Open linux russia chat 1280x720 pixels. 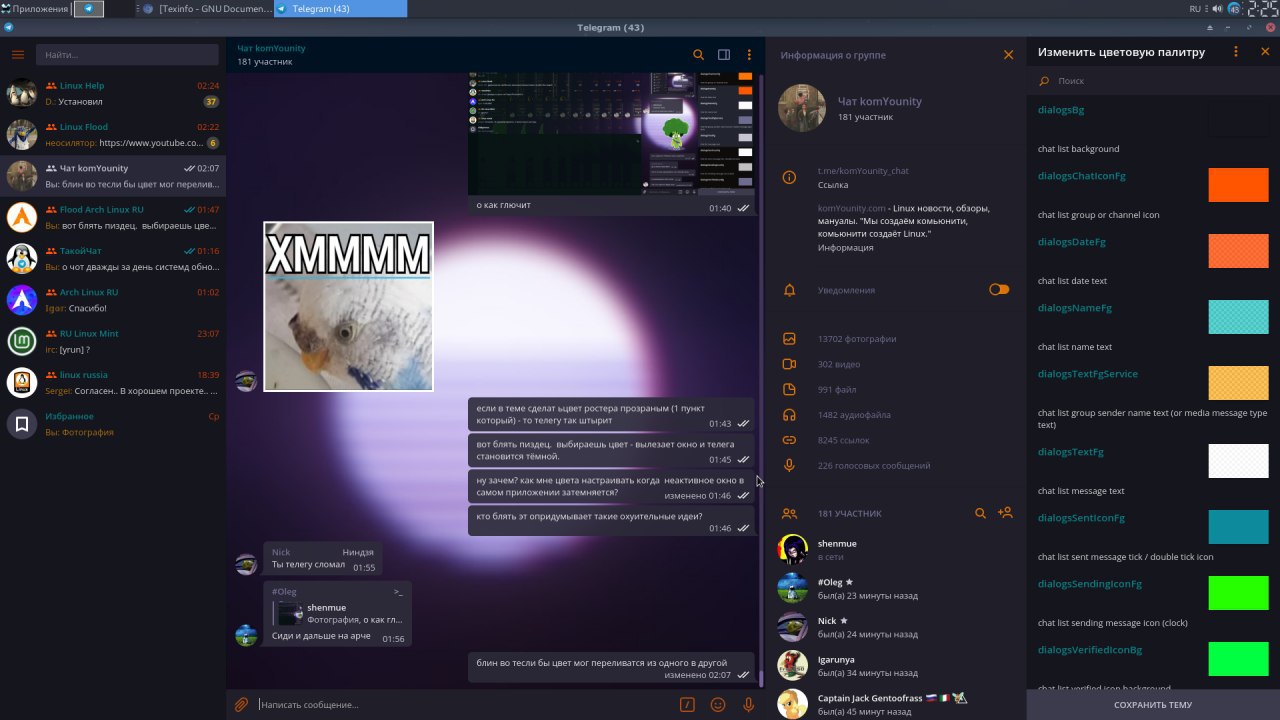point(113,382)
